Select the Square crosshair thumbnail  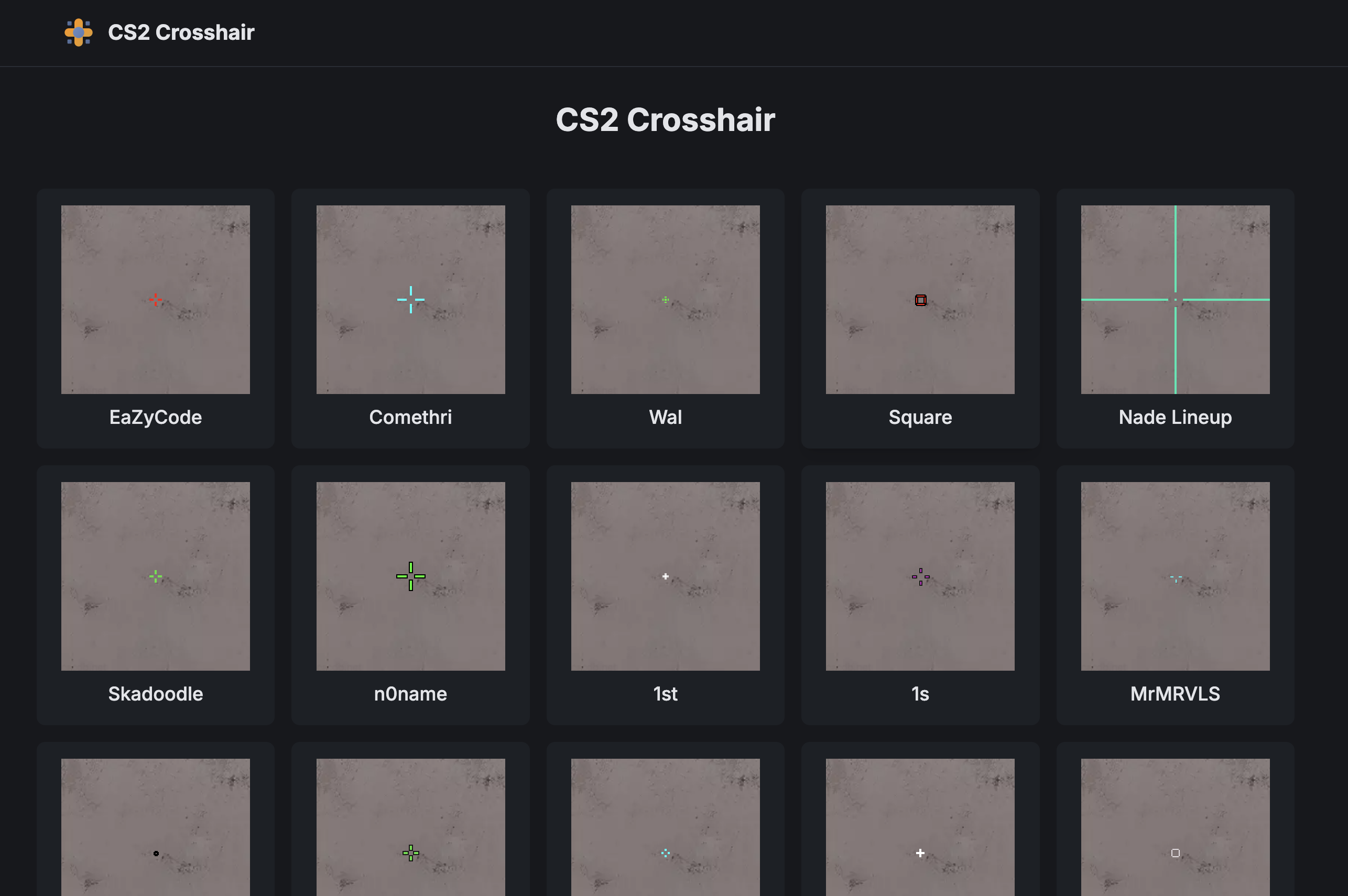920,299
